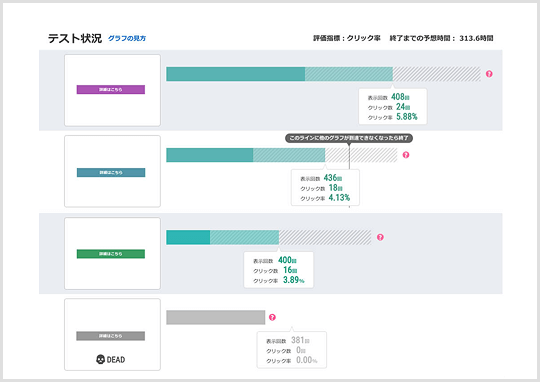
Task: Click help icon beside 5.88% bar
Action: (489, 74)
